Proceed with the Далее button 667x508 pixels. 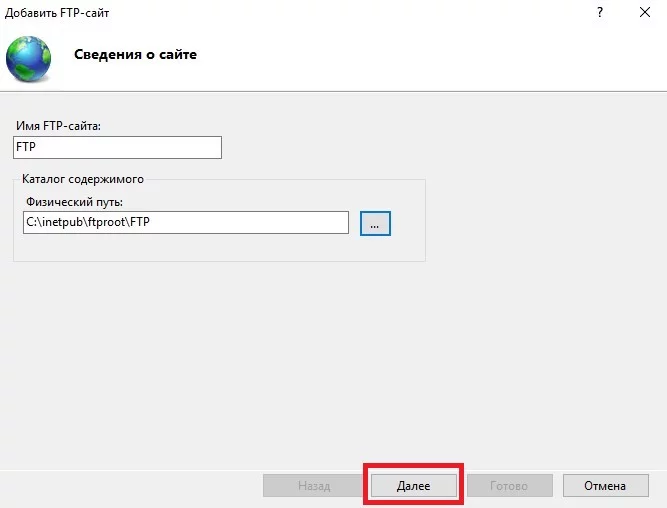413,485
